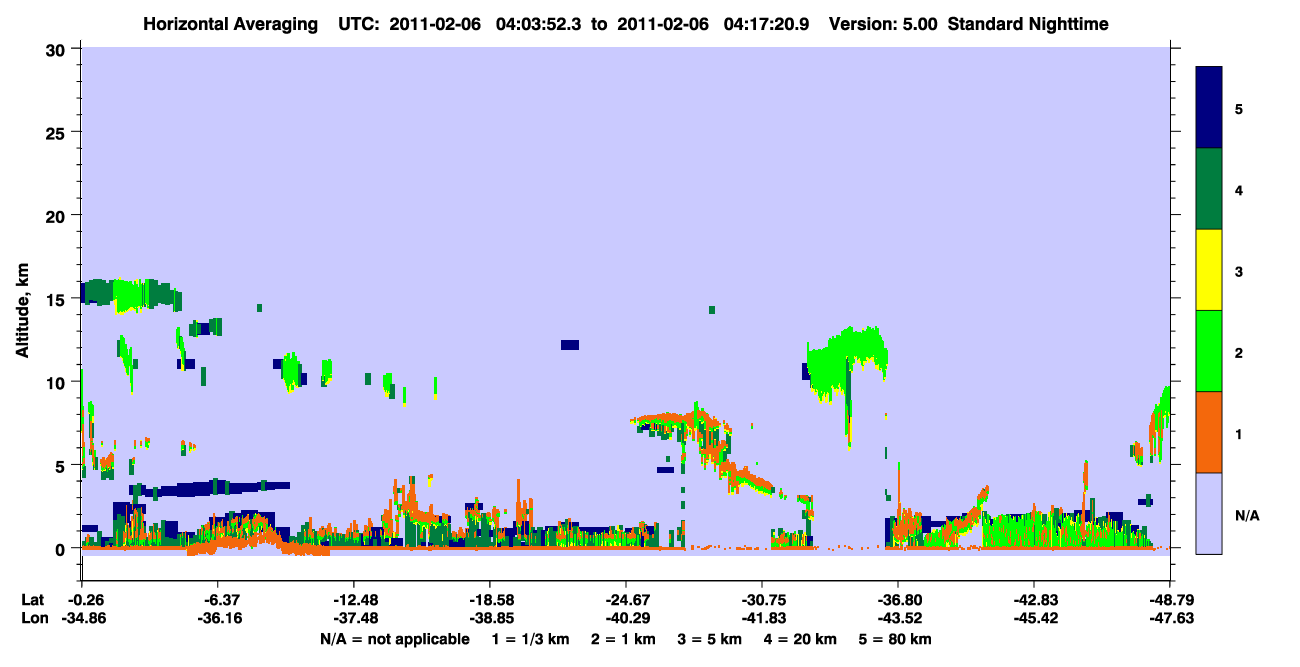Click the altitude tick label 20
This screenshot has width=1300, height=667.
pyautogui.click(x=57, y=215)
